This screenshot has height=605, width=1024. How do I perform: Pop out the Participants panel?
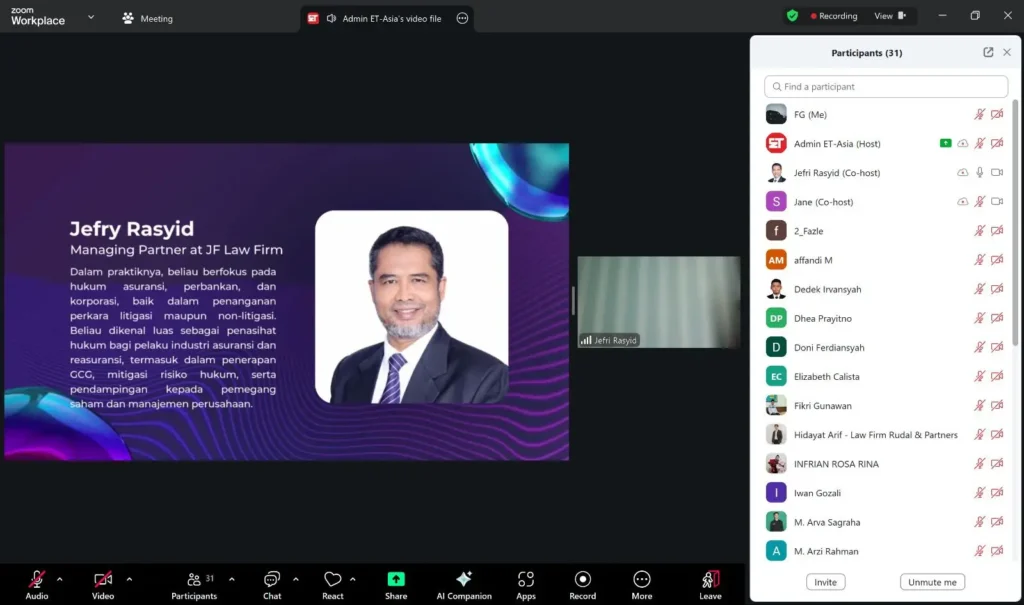click(x=988, y=53)
